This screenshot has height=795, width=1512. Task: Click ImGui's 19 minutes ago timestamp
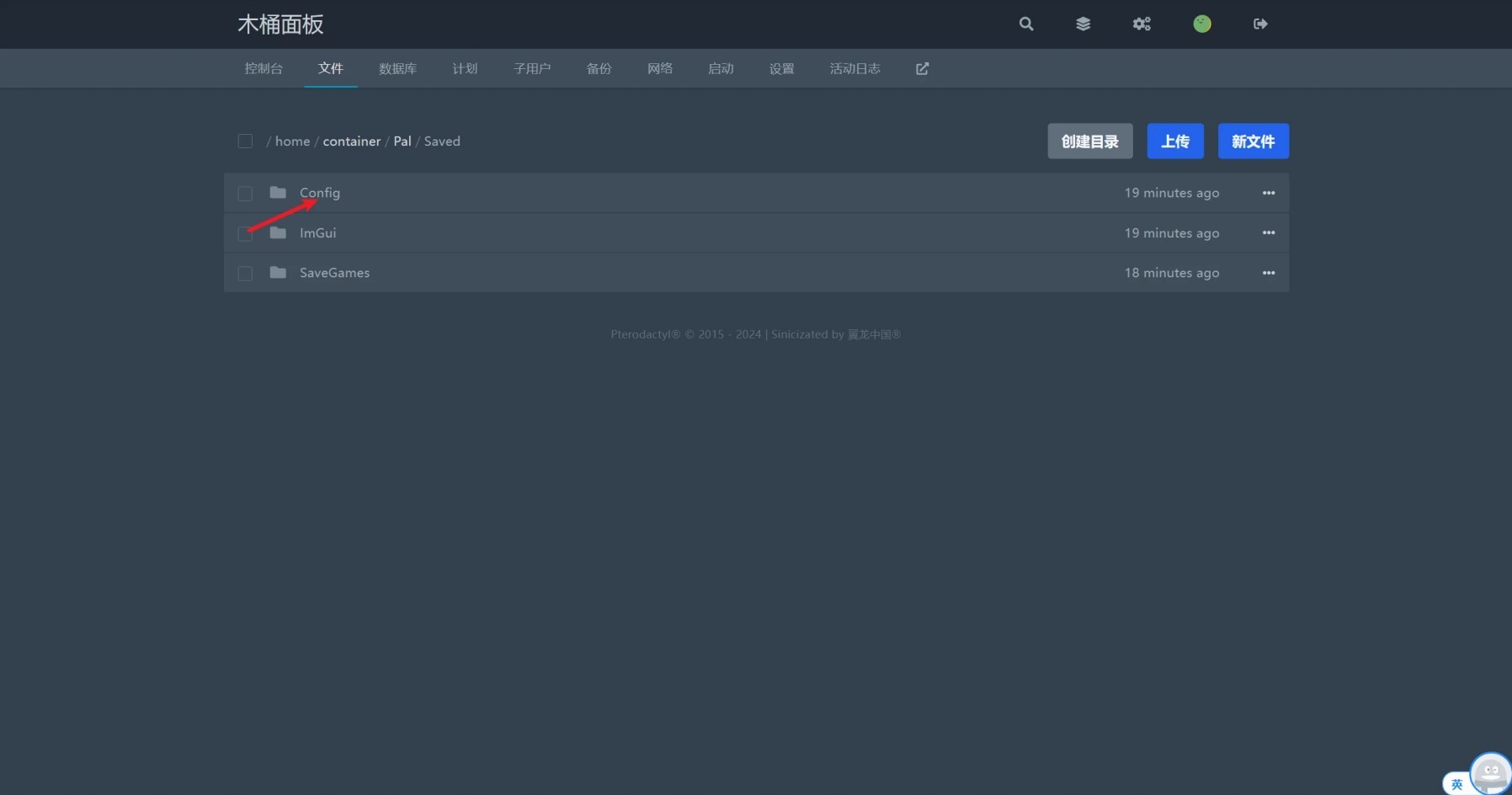click(x=1171, y=233)
